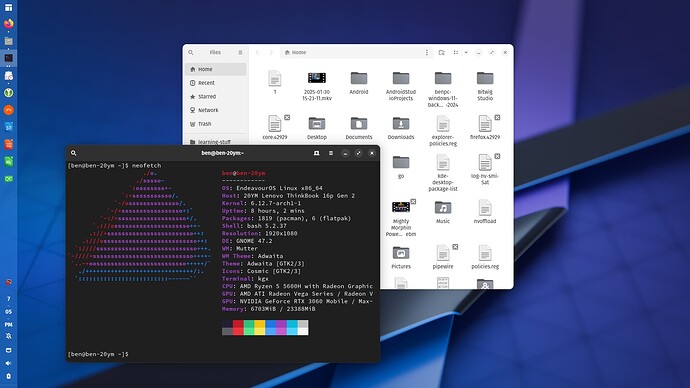
Task: Open the view options dropdown in Files
Action: 466,52
